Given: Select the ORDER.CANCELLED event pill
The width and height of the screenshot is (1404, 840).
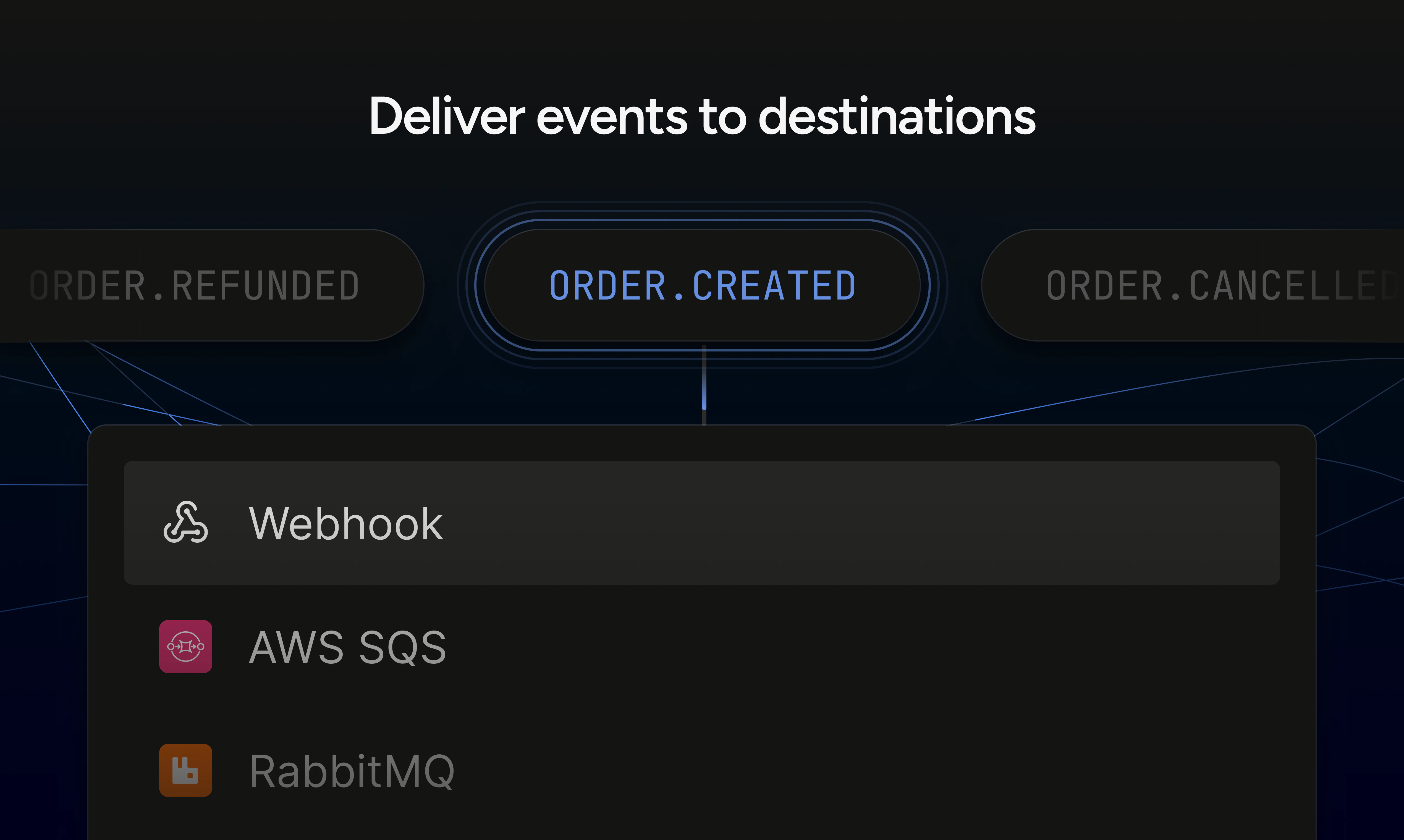Looking at the screenshot, I should tap(1192, 285).
